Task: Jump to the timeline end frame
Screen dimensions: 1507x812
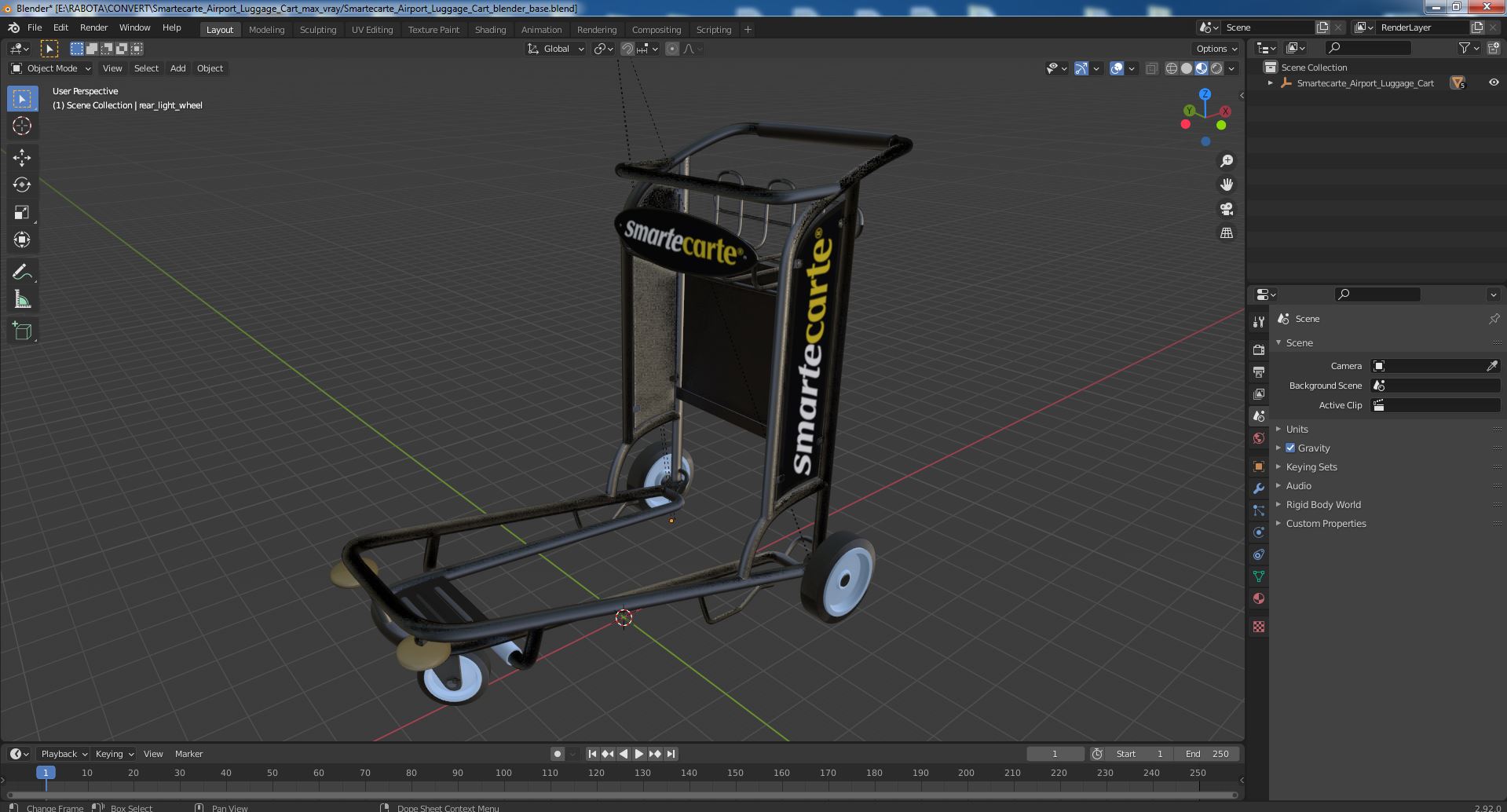Action: click(671, 754)
